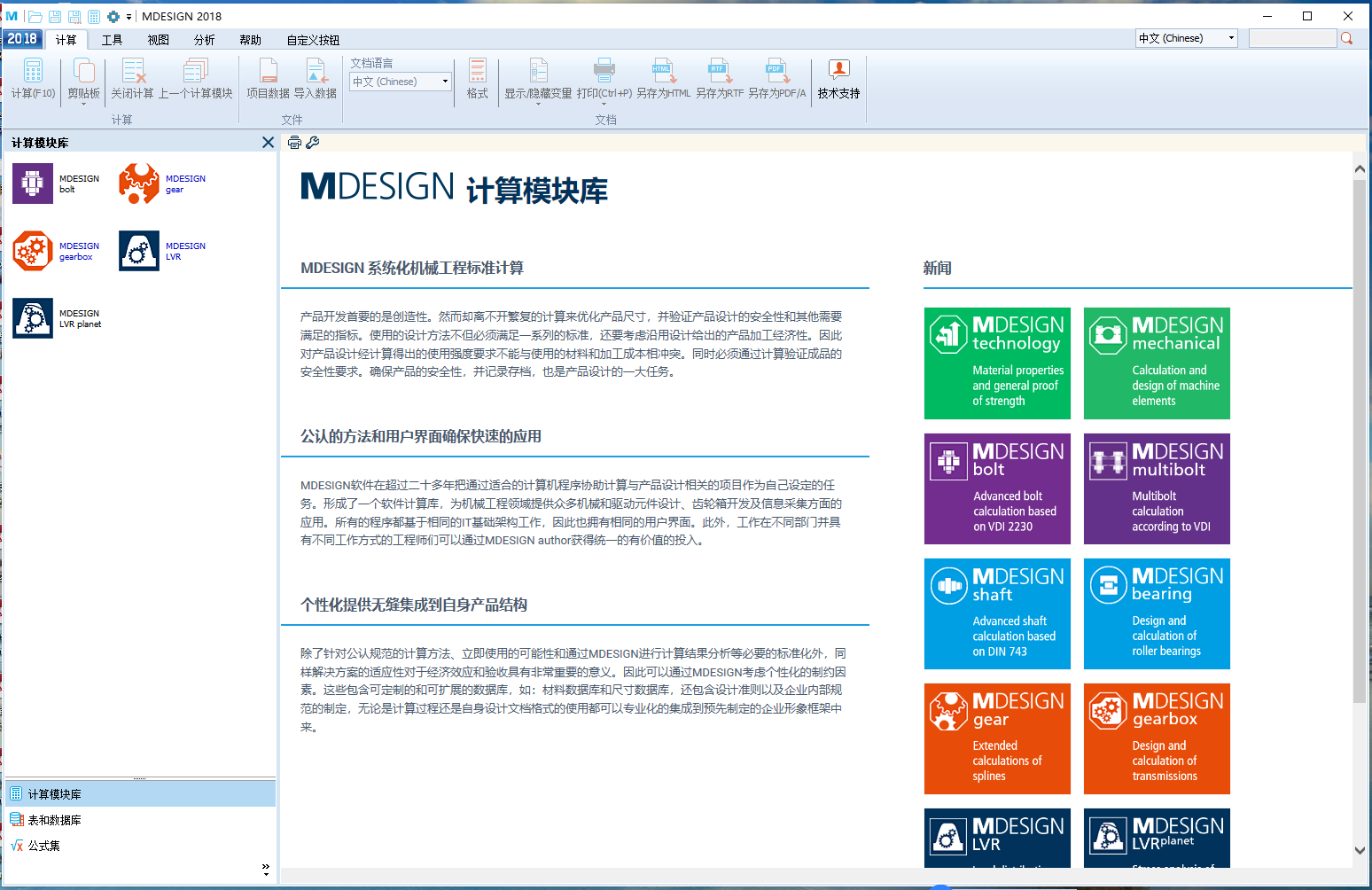Click the save-as disk icon in title bar
This screenshot has width=1372, height=890.
pyautogui.click(x=74, y=17)
